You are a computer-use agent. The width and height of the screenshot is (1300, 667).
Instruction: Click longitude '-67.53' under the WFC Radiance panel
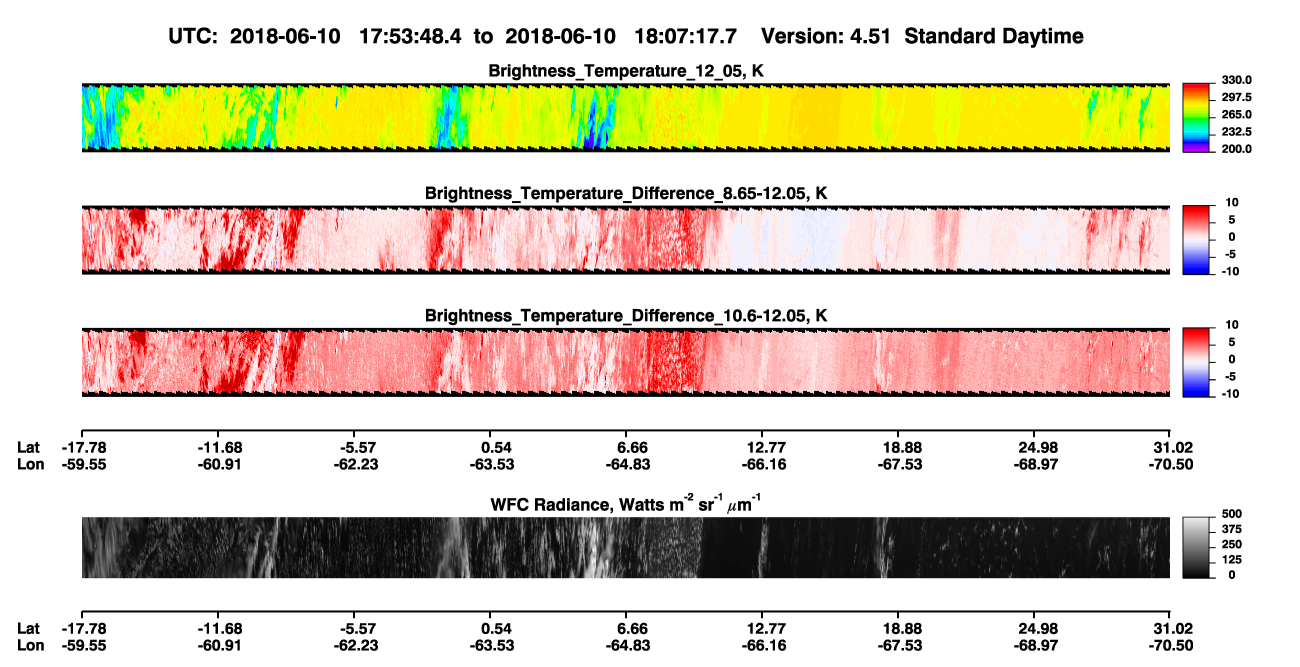tap(900, 645)
